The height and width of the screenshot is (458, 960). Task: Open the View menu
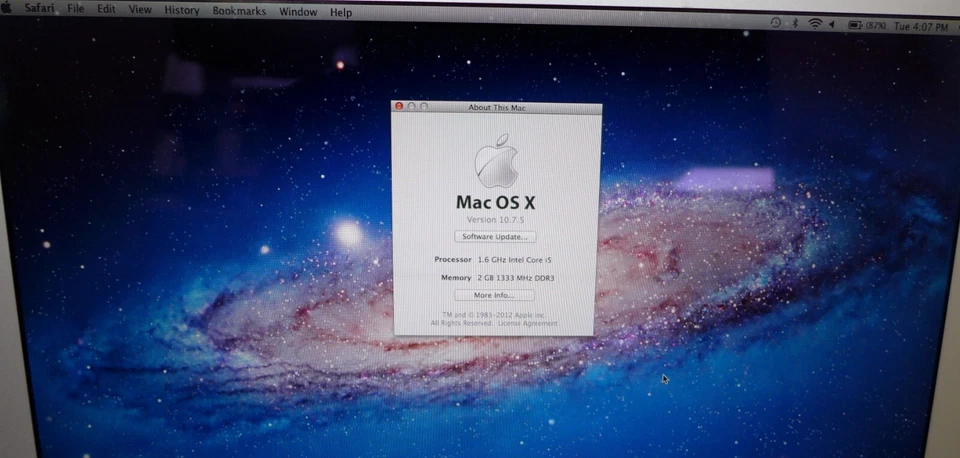[x=140, y=10]
